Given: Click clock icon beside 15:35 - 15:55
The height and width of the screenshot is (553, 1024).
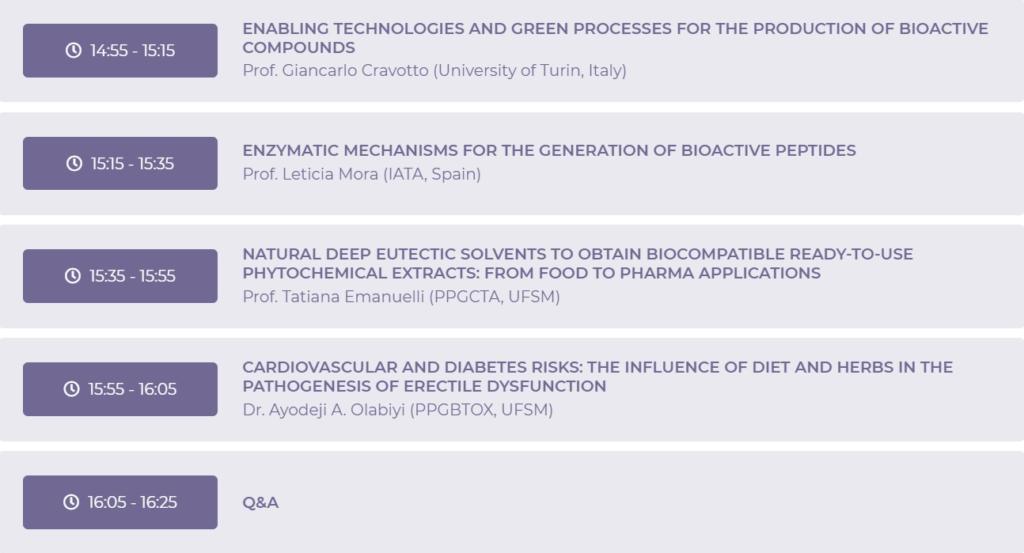Looking at the screenshot, I should click(x=72, y=276).
